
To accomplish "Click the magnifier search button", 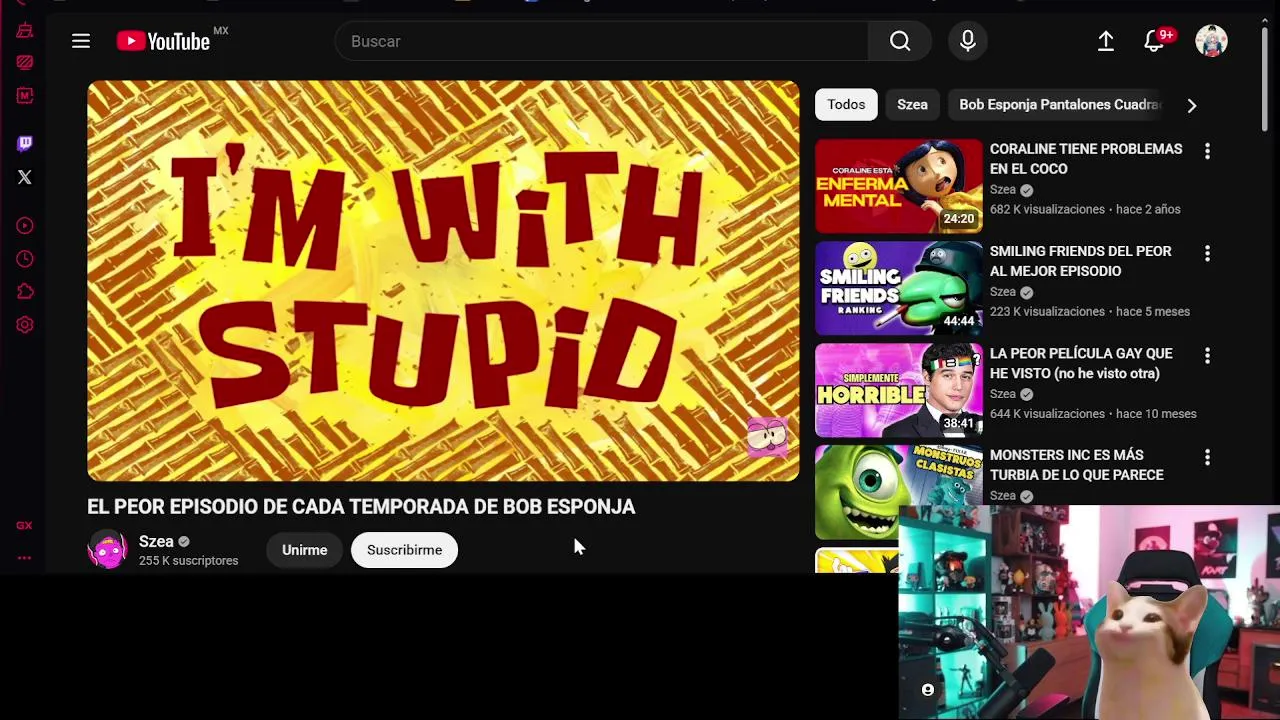I will click(900, 41).
